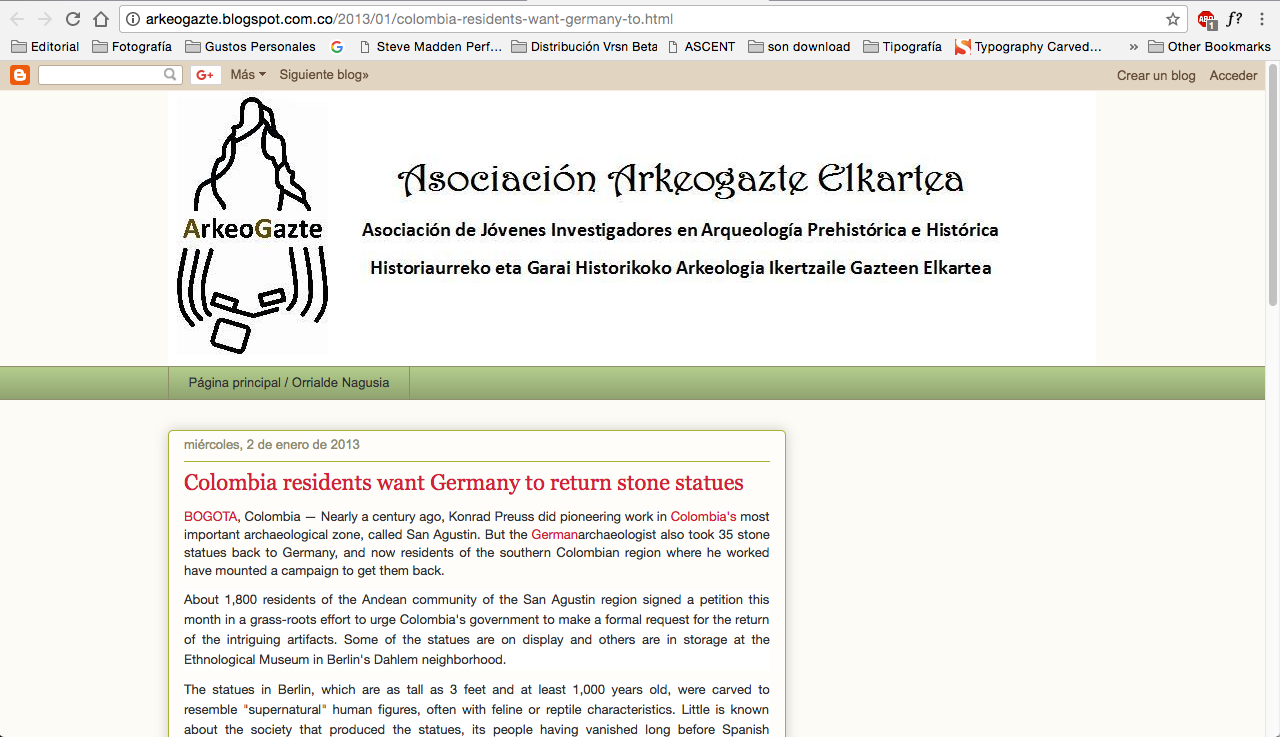Click the ArkeoGazte logo image
Screen dimensions: 1280x737
[x=253, y=226]
